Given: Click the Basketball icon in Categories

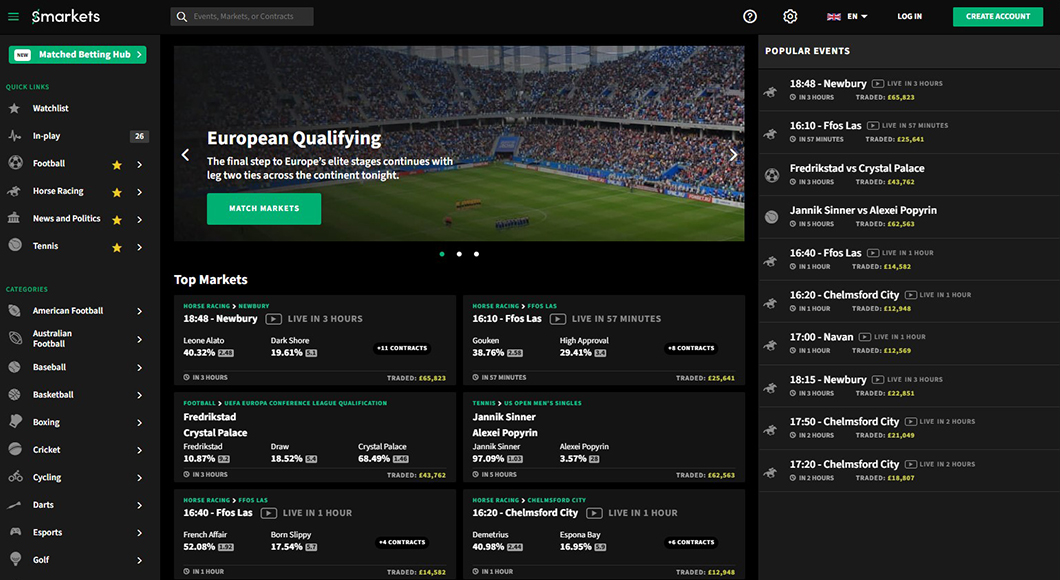Looking at the screenshot, I should point(14,394).
